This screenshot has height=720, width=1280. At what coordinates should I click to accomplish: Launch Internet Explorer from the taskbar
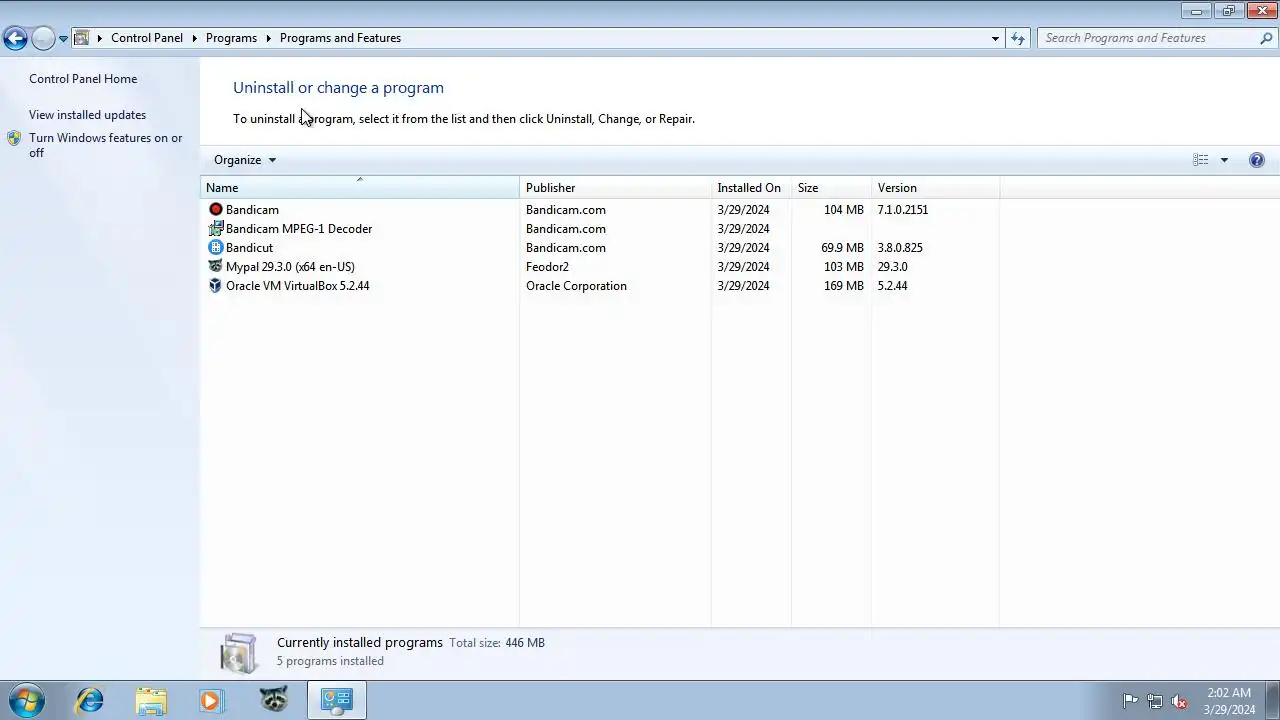[90, 700]
